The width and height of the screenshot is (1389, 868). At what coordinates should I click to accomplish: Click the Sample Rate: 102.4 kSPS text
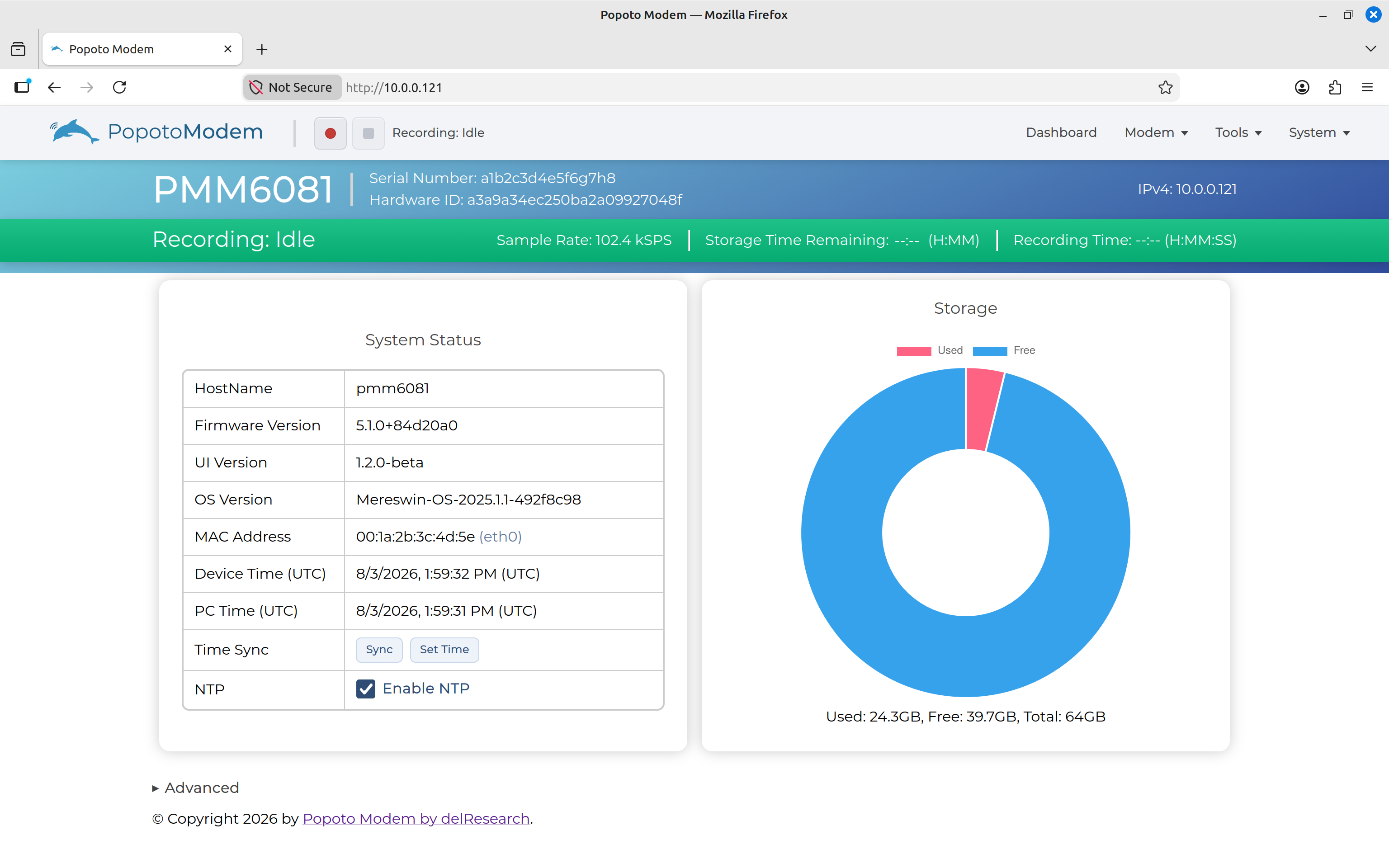(x=584, y=240)
